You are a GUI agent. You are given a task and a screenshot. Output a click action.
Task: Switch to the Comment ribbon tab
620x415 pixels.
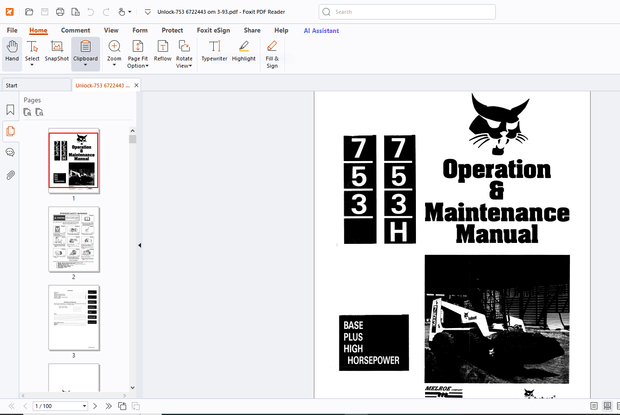[x=76, y=30]
